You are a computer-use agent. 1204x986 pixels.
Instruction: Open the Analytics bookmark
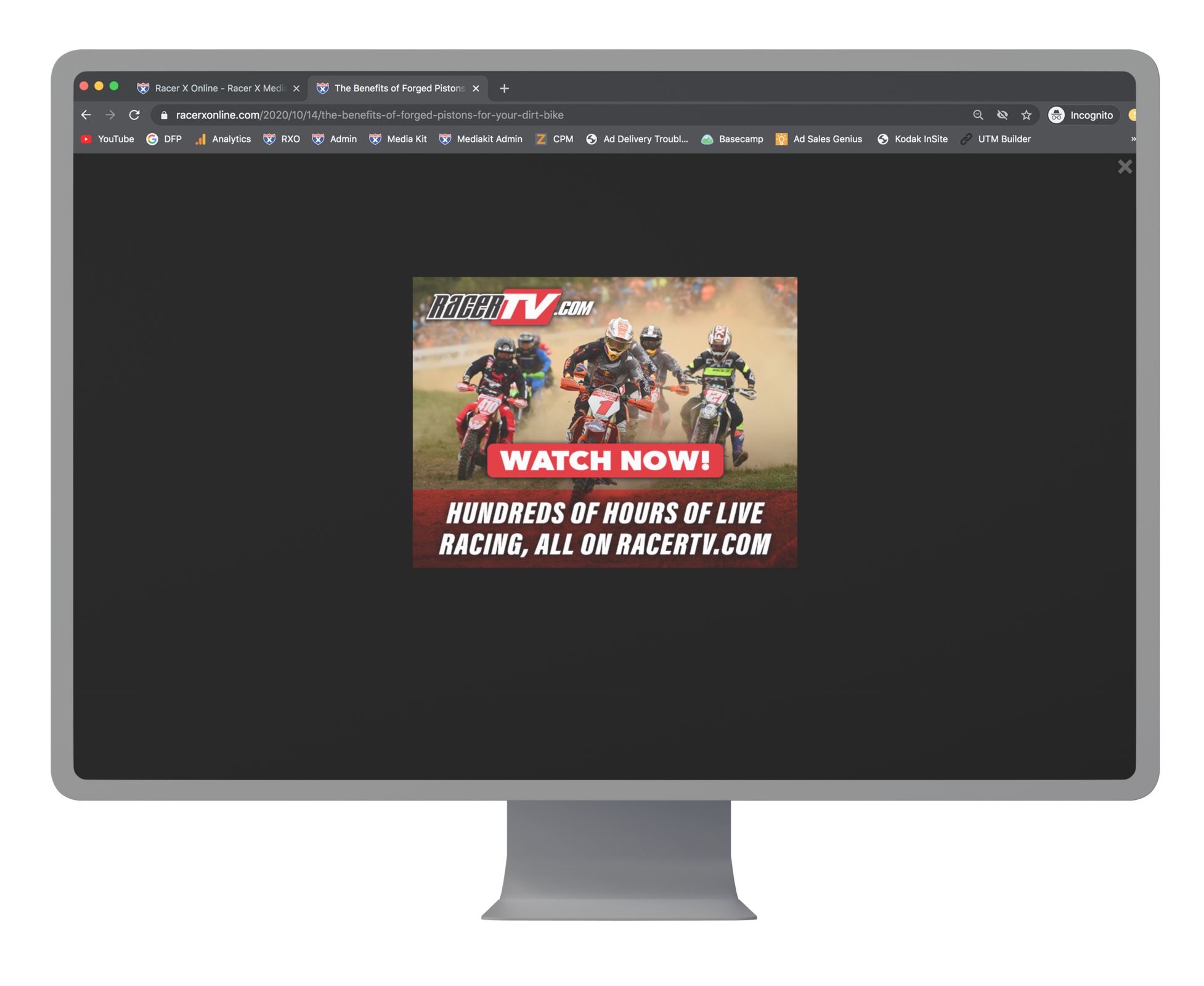(222, 139)
